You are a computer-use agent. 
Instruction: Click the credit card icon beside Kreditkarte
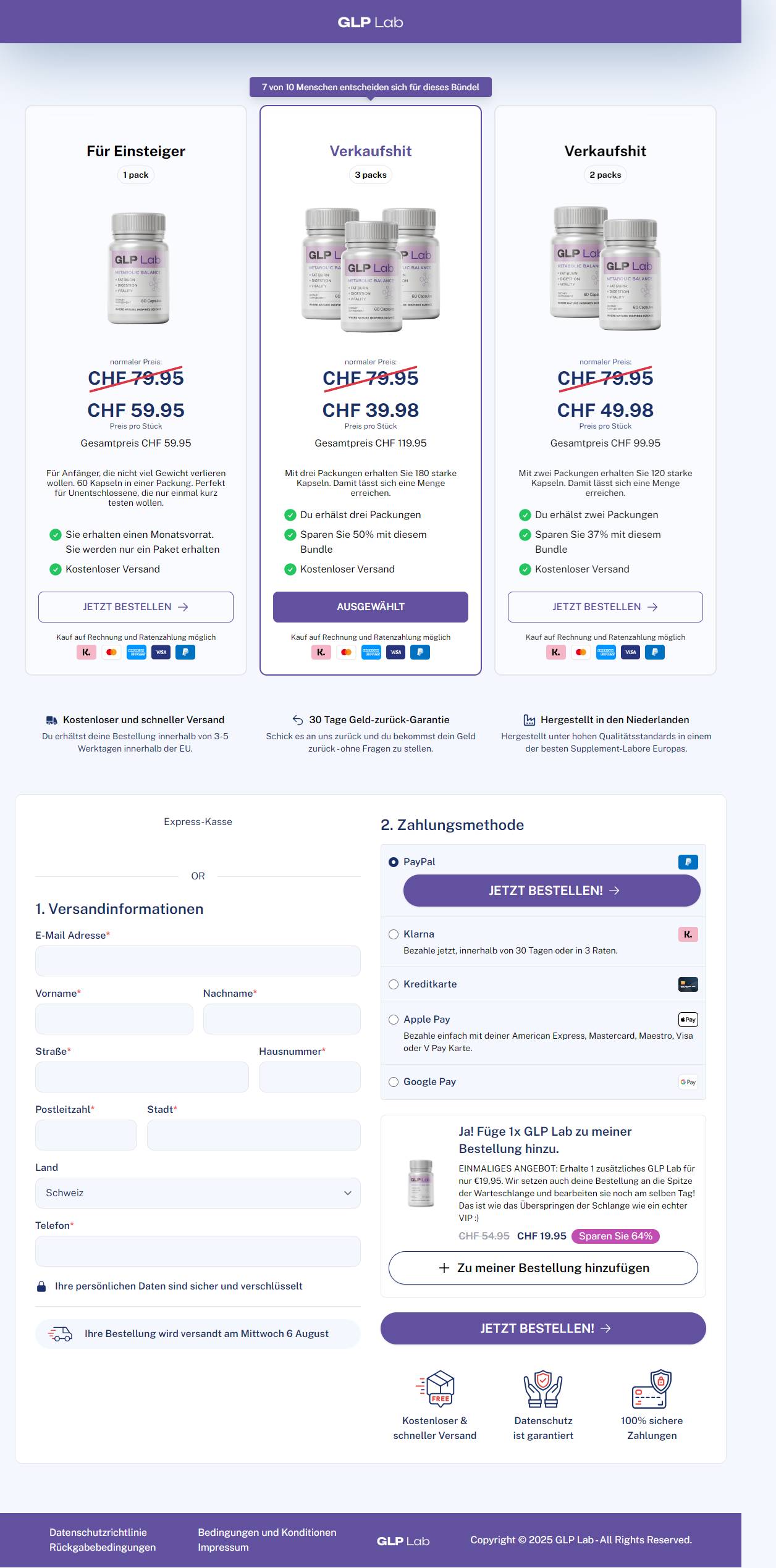coord(688,984)
